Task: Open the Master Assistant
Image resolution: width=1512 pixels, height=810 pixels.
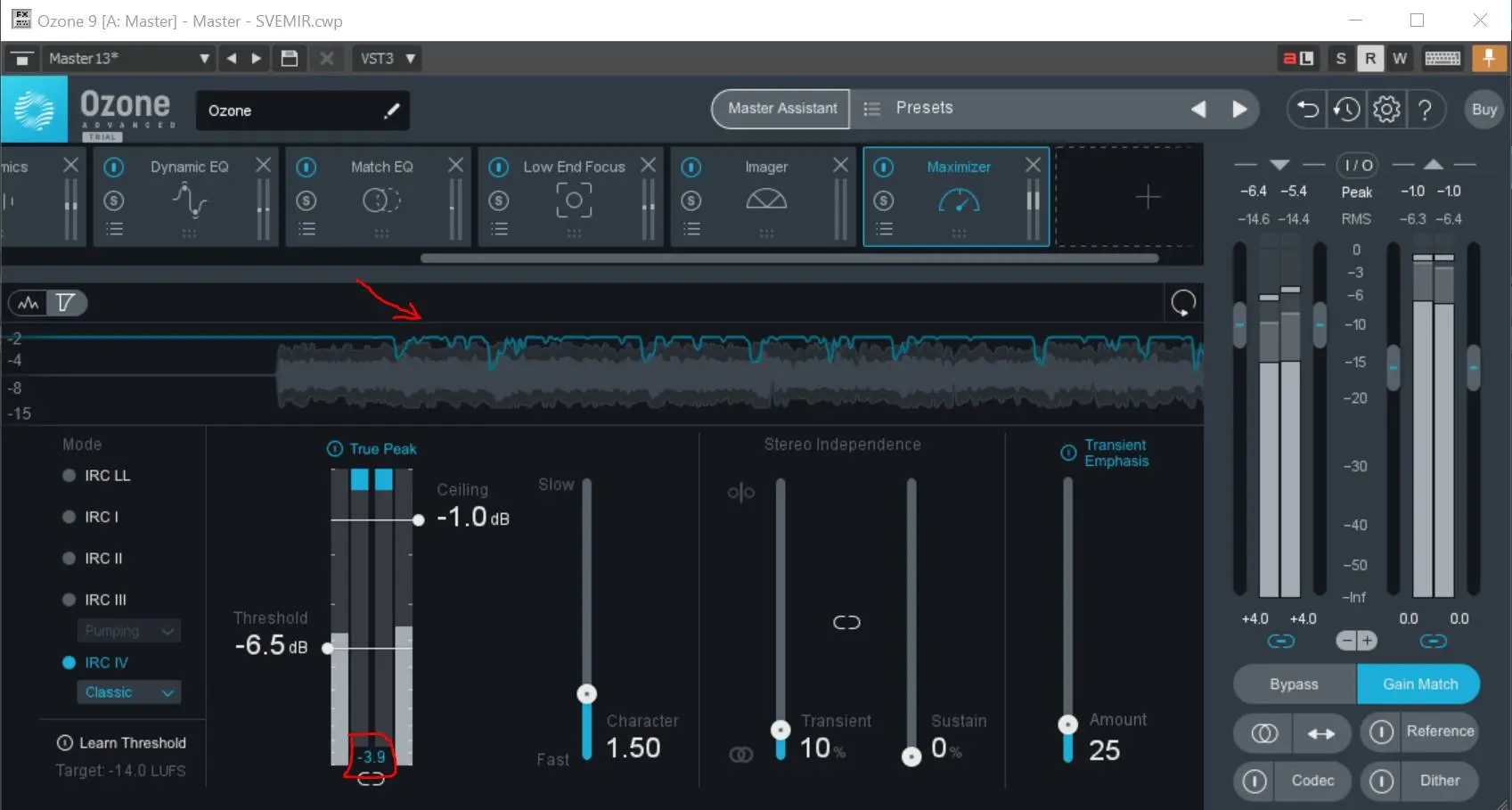Action: [781, 109]
